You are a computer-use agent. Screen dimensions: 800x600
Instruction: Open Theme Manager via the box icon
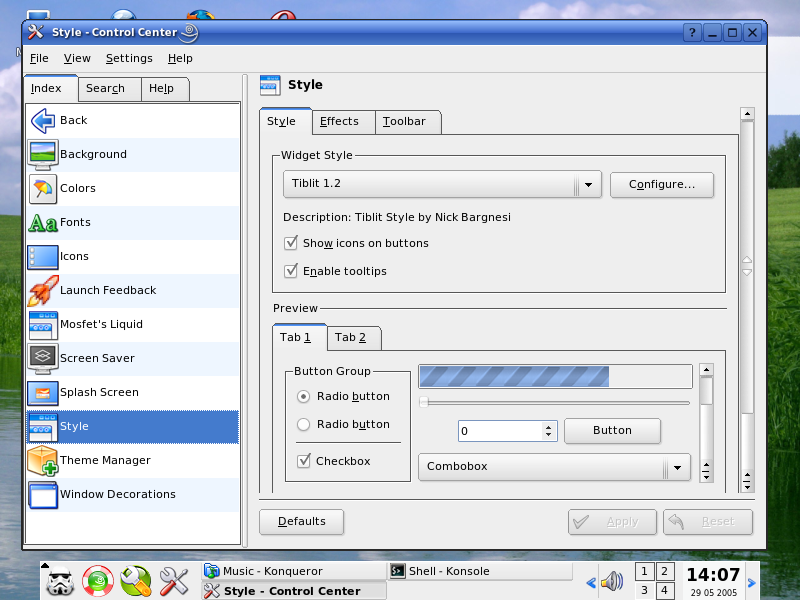point(43,460)
